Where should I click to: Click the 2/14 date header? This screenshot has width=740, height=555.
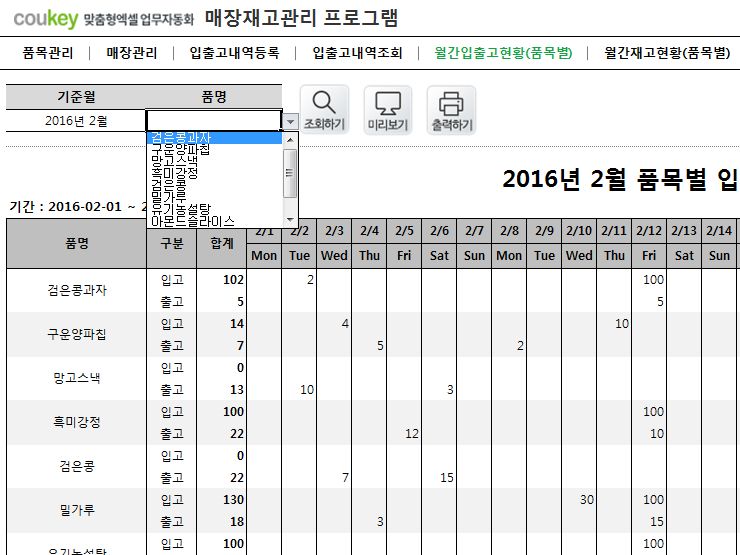pyautogui.click(x=719, y=231)
